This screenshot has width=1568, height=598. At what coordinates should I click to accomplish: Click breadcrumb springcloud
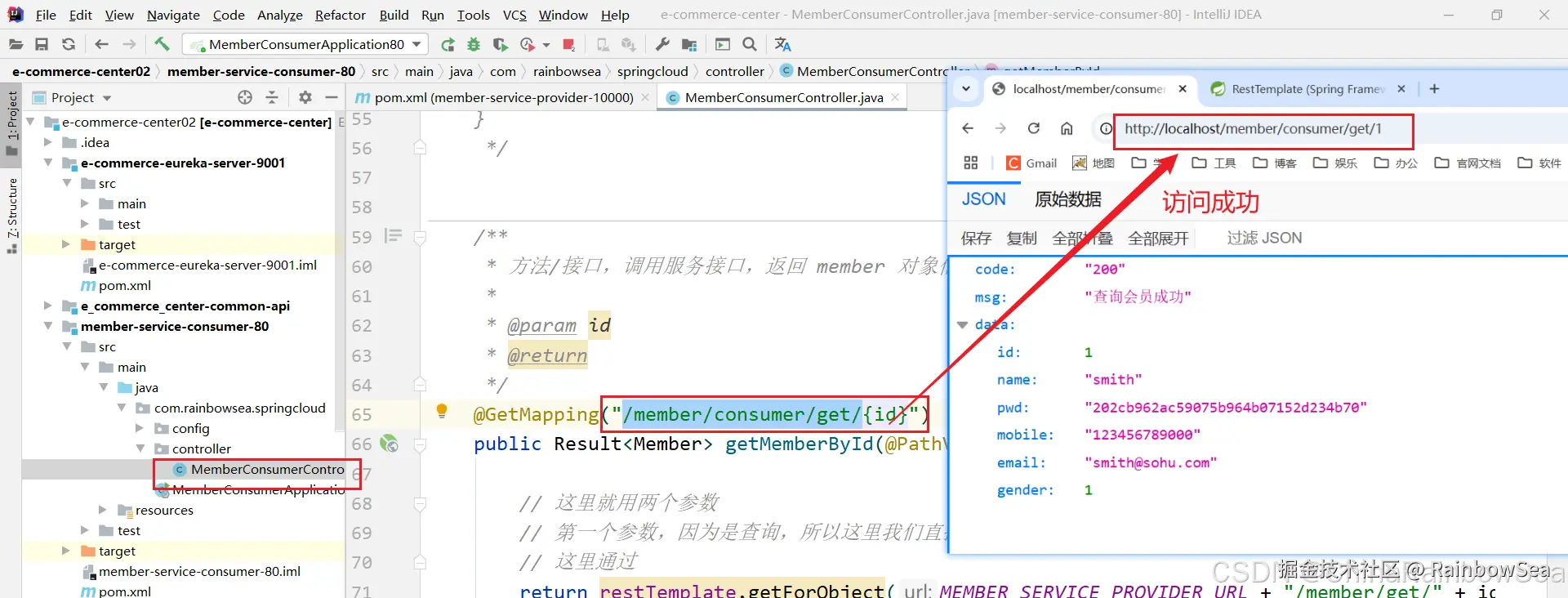653,71
